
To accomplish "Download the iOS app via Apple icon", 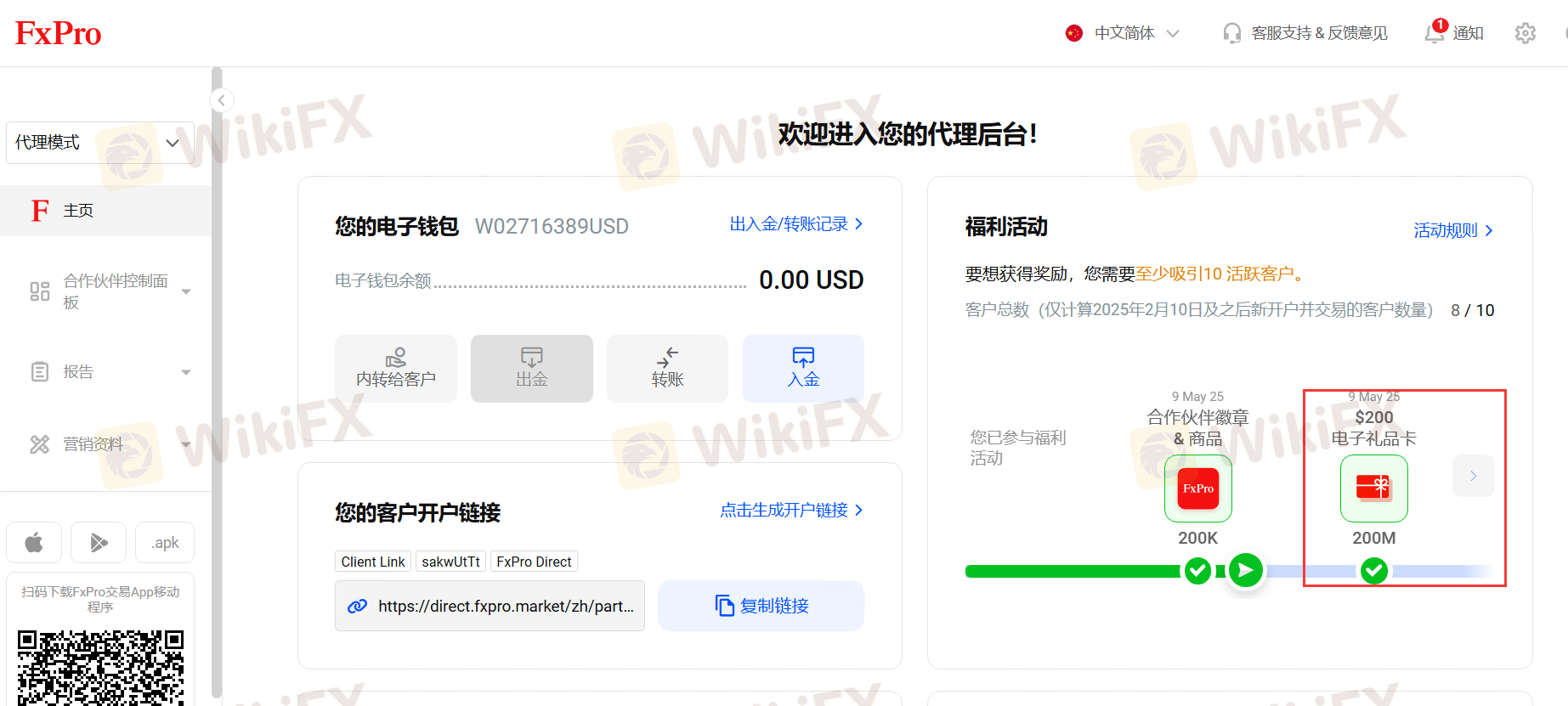I will pyautogui.click(x=34, y=542).
